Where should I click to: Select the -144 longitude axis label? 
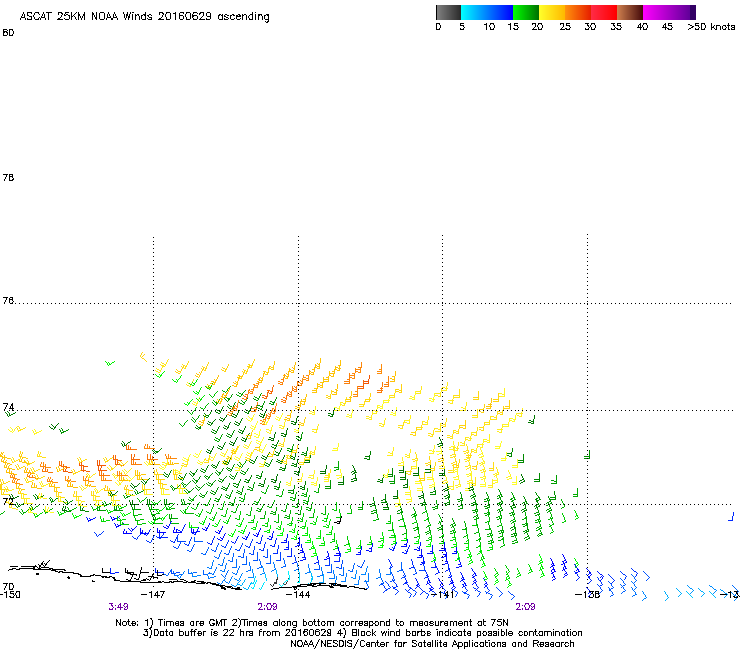click(x=298, y=594)
